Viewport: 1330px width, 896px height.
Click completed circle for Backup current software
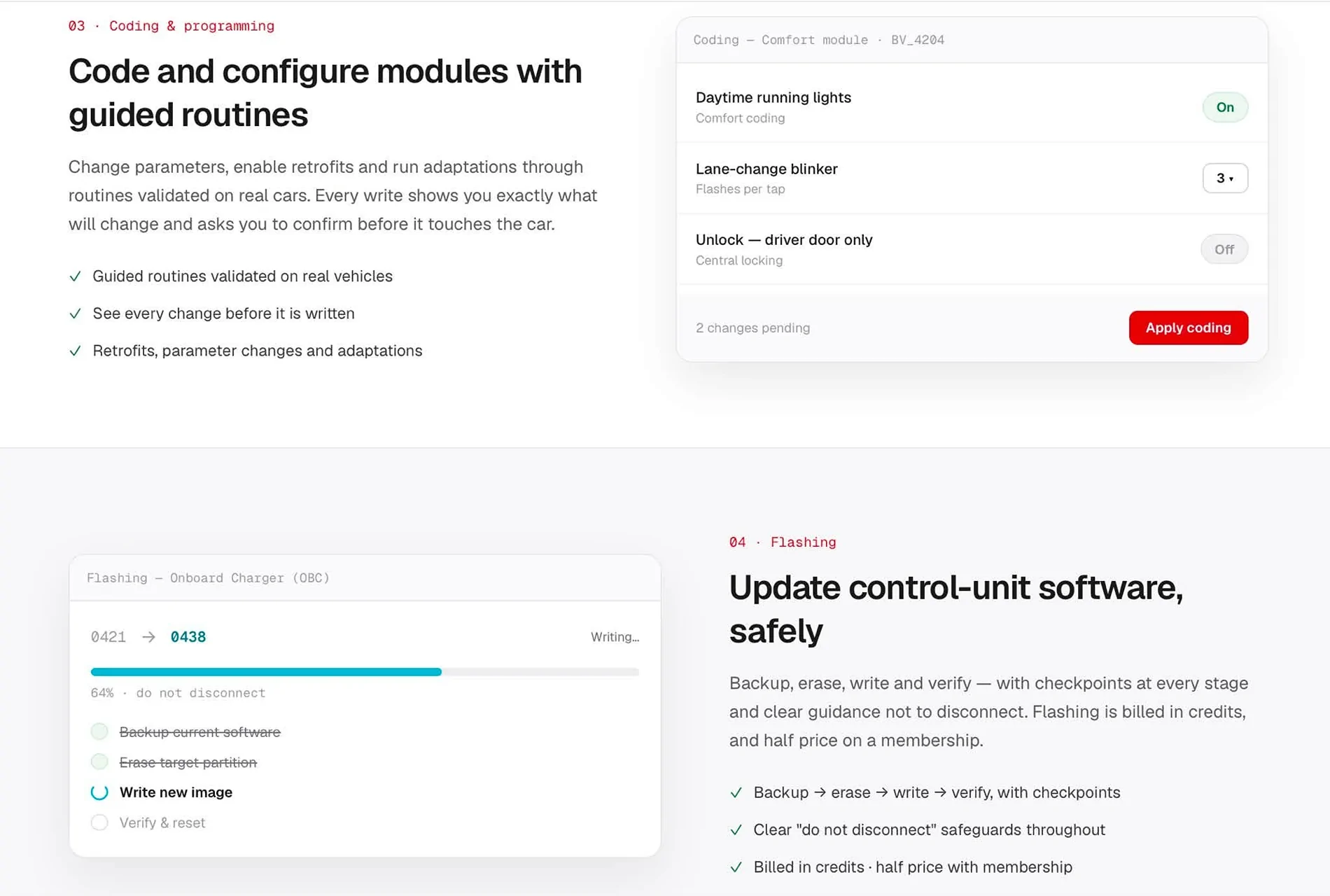tap(99, 731)
